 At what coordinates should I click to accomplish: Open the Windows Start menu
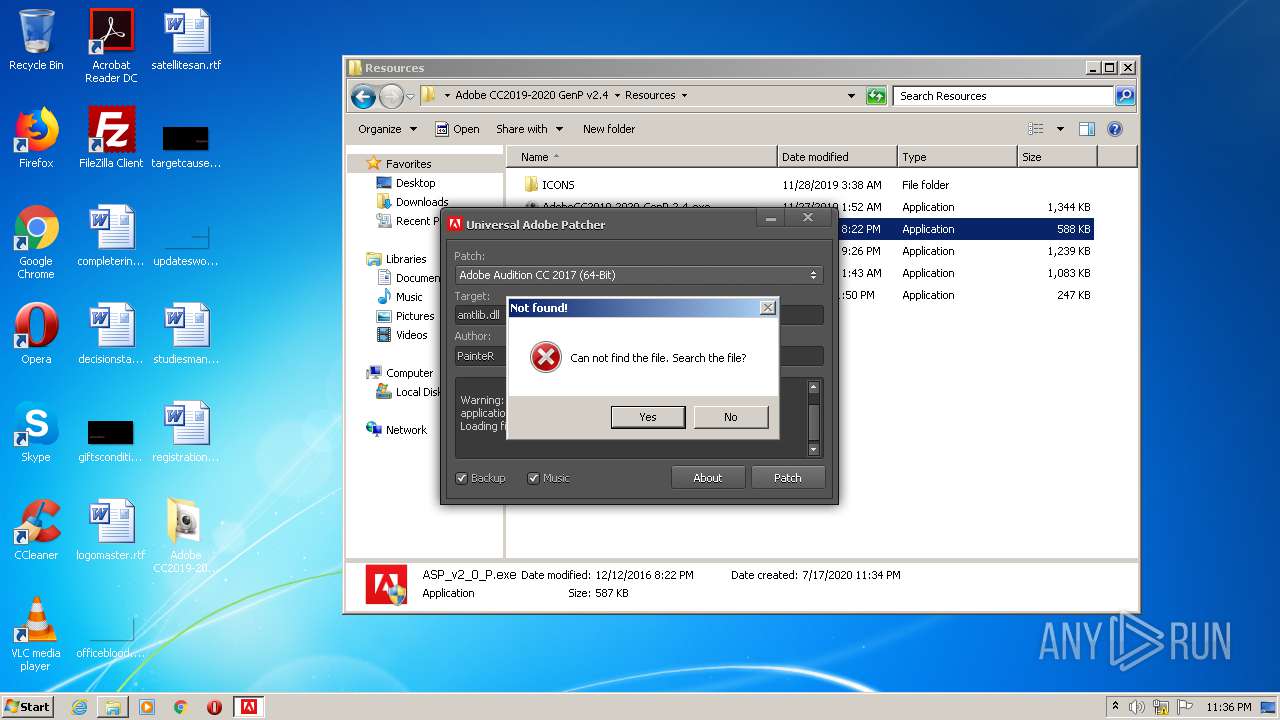[x=28, y=707]
